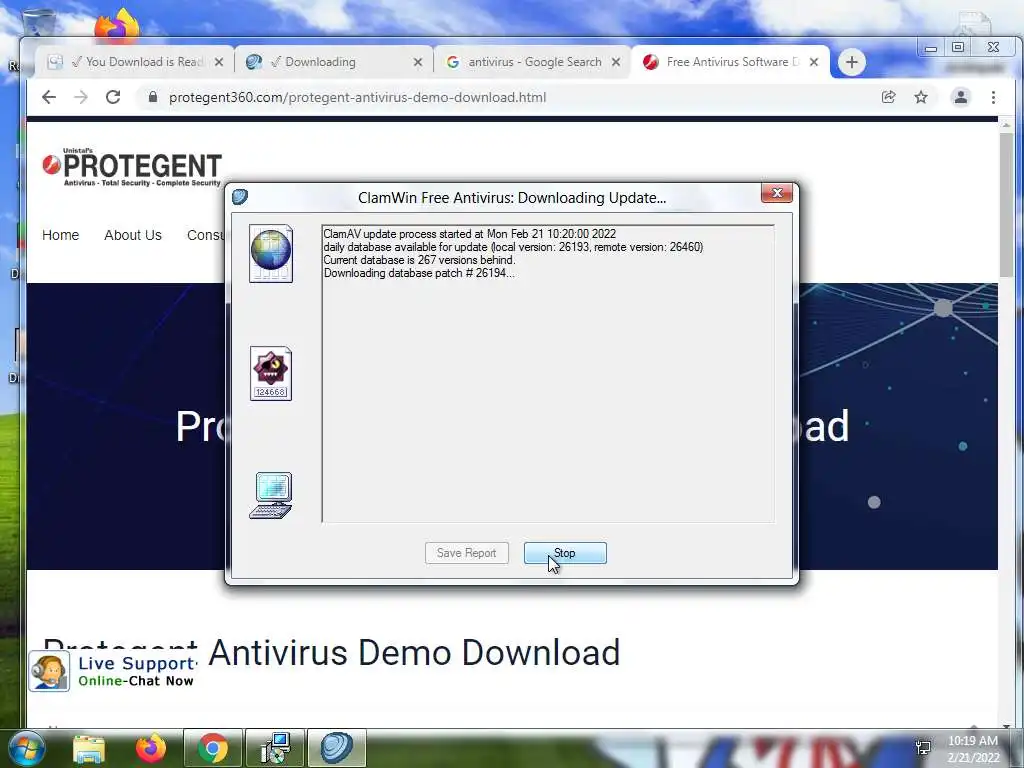Click the Firefox desktop shortcut icon
Image resolution: width=1024 pixels, height=768 pixels.
pos(118,25)
